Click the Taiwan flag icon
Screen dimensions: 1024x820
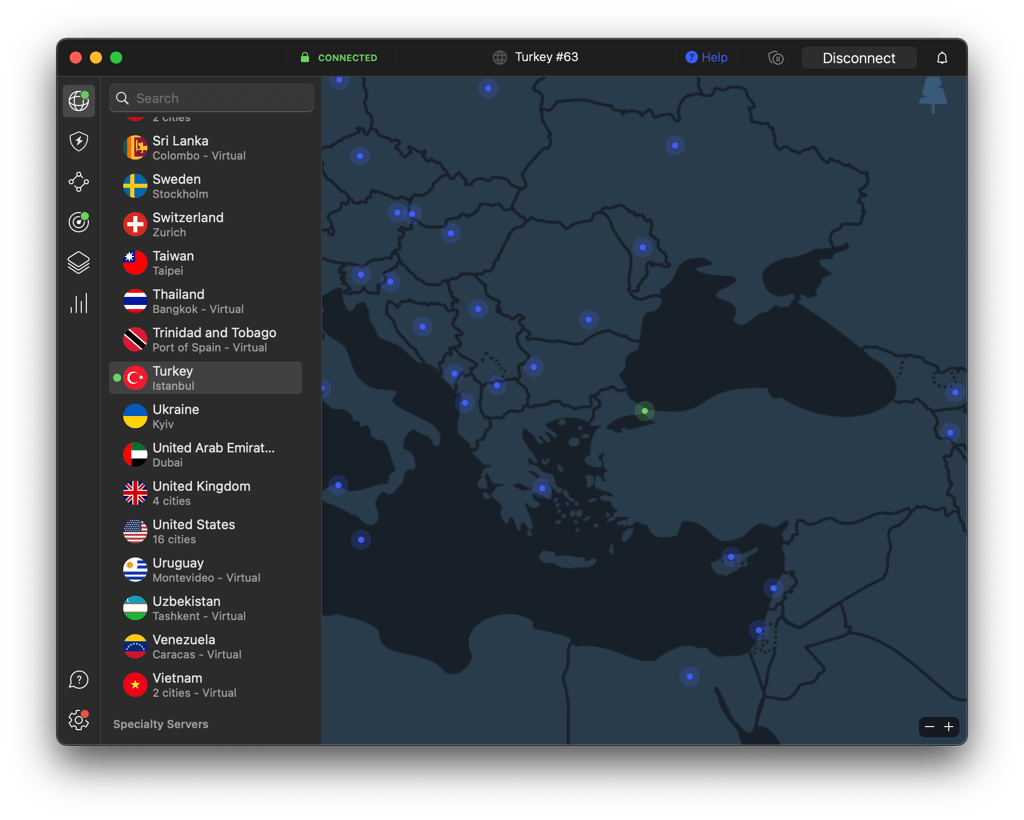tap(135, 262)
